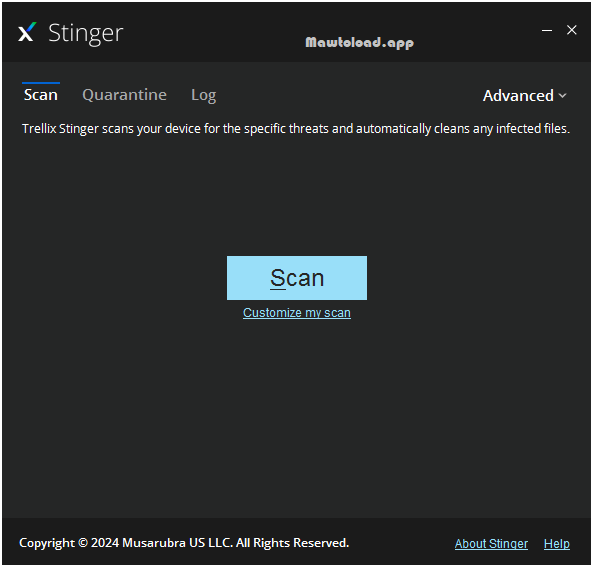Click the Trellix Stinger description sentence
591x565 pixels.
click(296, 129)
